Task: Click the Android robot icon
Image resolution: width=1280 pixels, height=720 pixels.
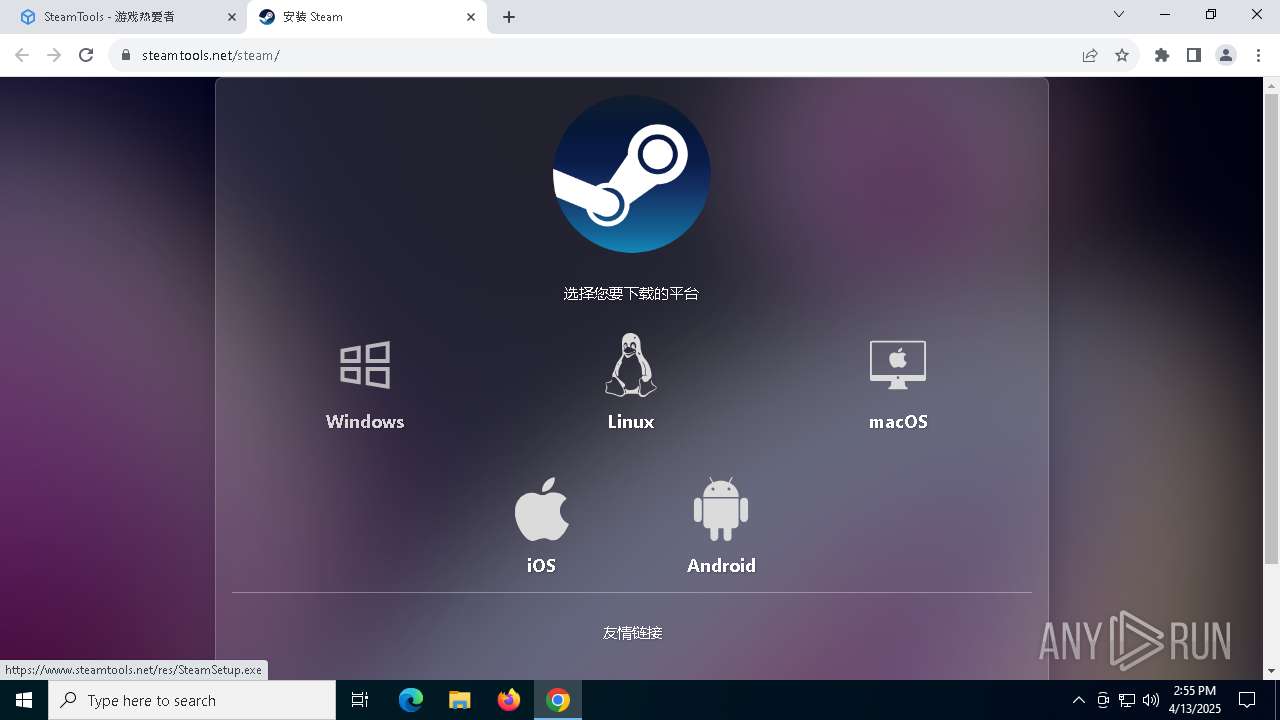Action: tap(721, 509)
